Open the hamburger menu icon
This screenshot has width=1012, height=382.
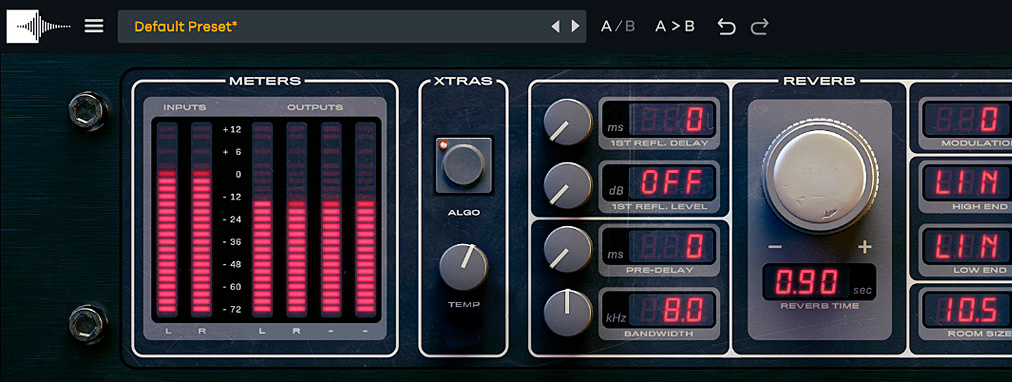pos(94,26)
